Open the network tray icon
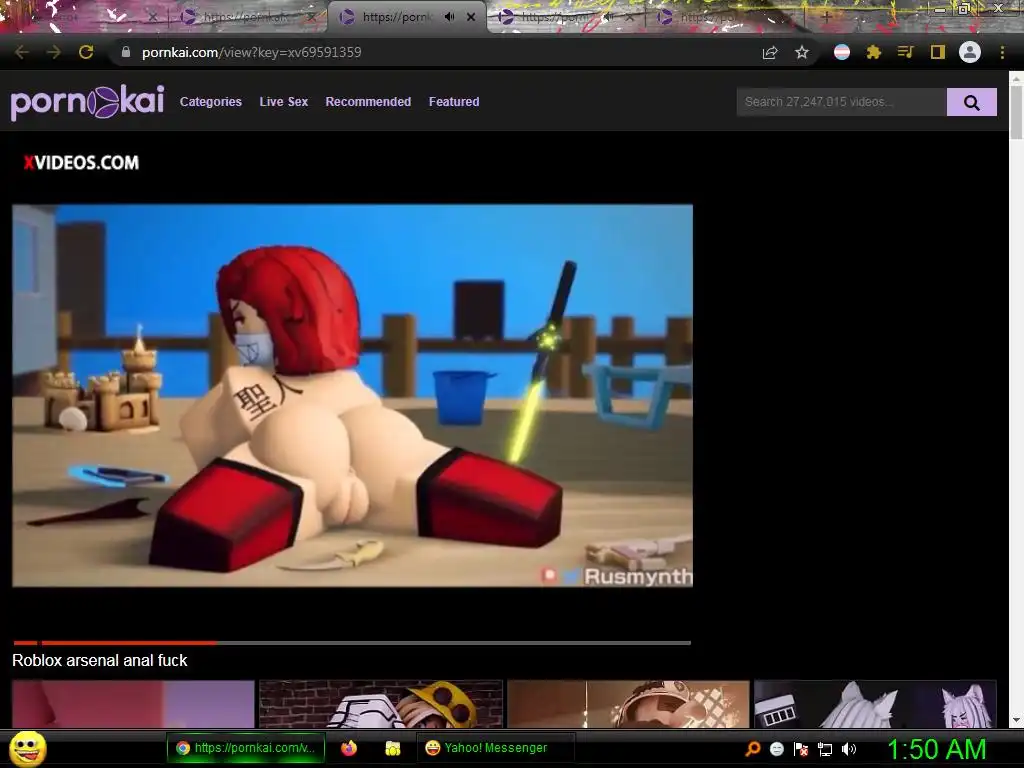1024x768 pixels. tap(825, 749)
